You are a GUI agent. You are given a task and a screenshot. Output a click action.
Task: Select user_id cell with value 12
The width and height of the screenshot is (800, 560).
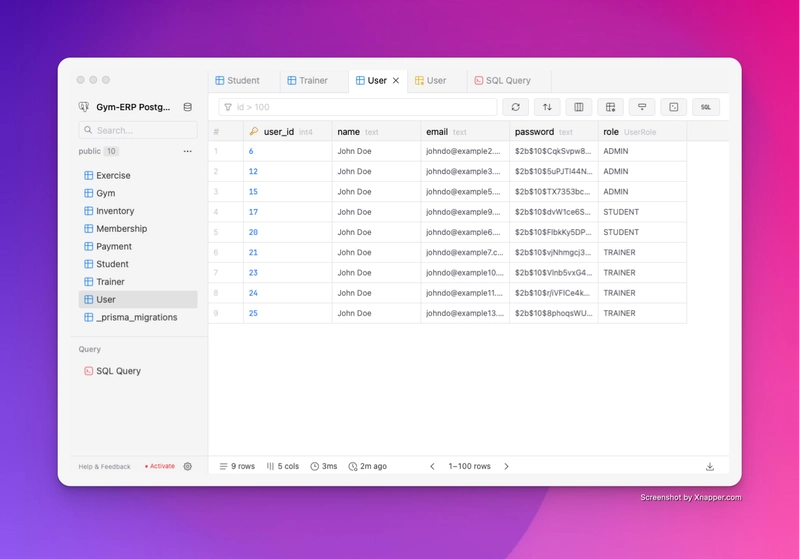[x=288, y=171]
